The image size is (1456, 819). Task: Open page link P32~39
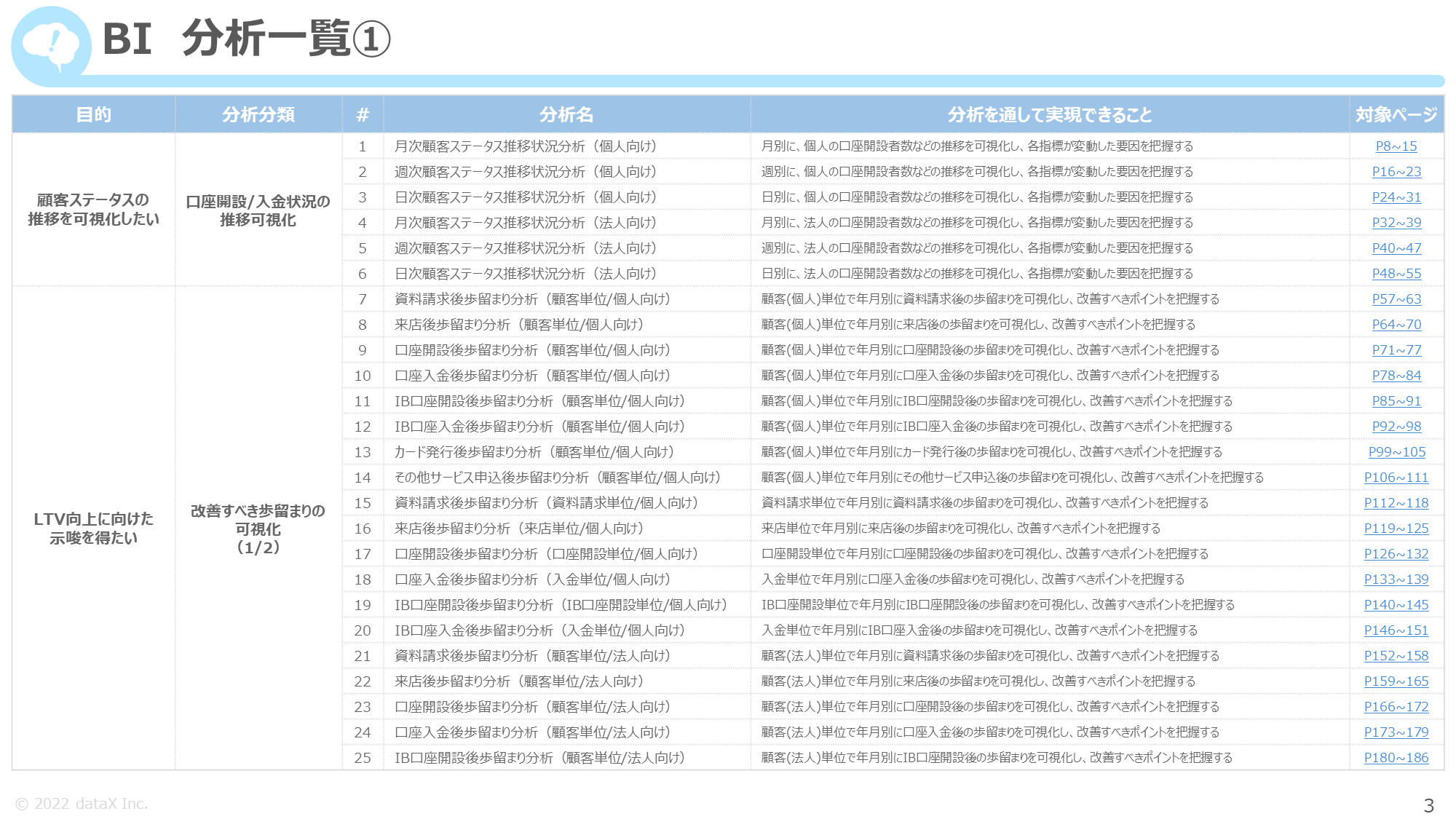(1396, 223)
